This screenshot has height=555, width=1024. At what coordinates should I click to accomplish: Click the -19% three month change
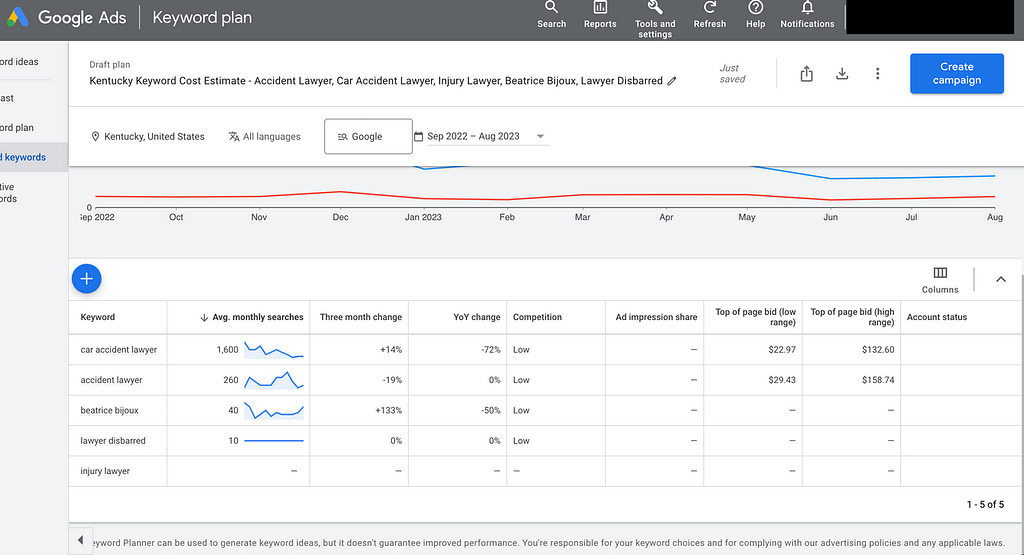(x=392, y=380)
